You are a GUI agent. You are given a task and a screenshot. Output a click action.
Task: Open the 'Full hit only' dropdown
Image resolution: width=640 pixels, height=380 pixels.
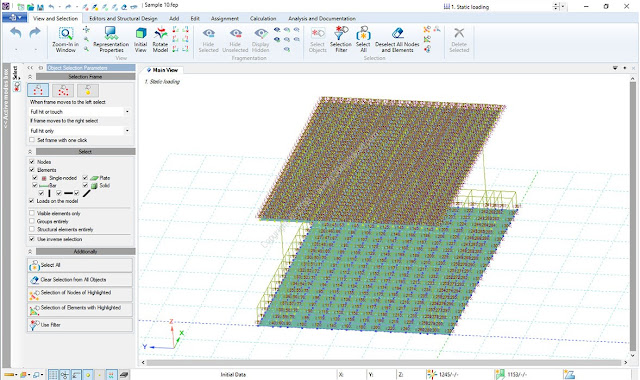click(x=127, y=131)
